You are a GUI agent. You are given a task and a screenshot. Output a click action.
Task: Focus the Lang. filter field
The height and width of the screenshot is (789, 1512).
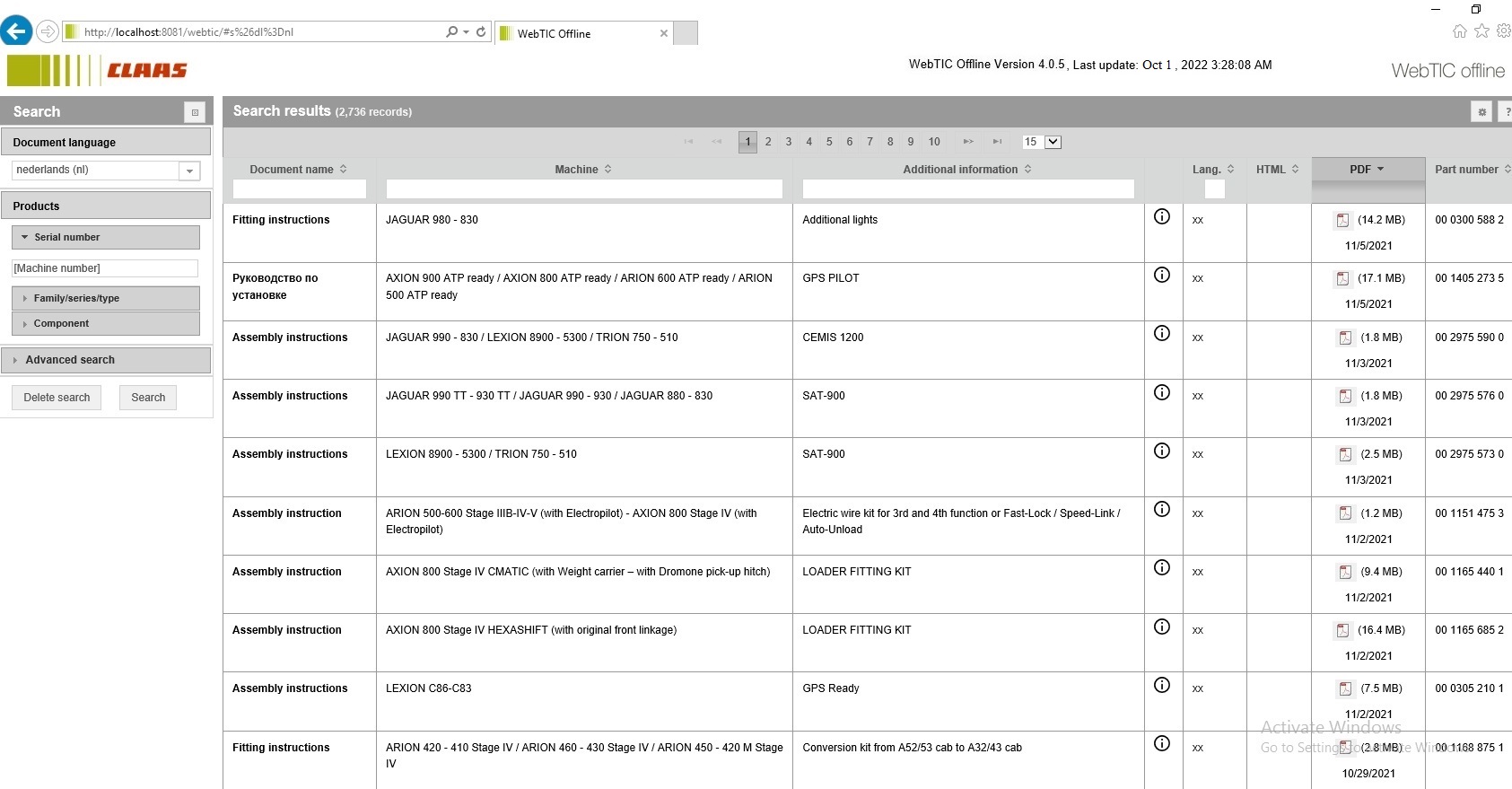click(x=1215, y=188)
